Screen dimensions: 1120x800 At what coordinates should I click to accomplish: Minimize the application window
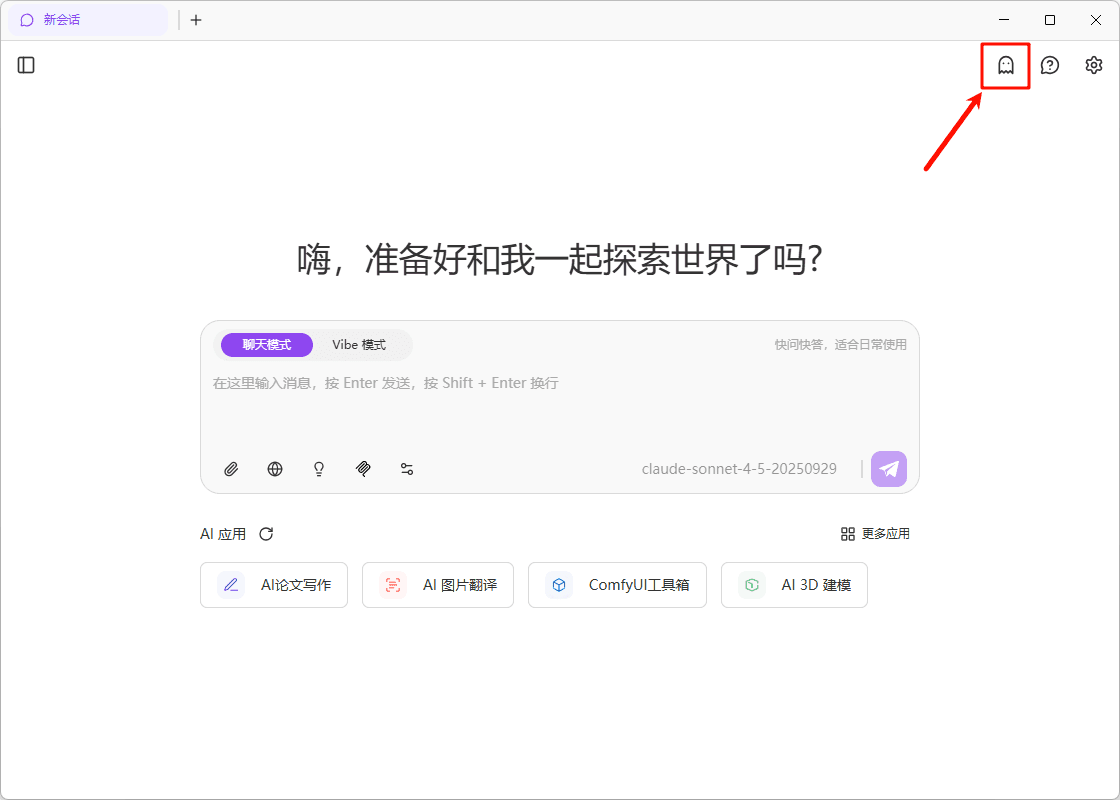click(1004, 20)
